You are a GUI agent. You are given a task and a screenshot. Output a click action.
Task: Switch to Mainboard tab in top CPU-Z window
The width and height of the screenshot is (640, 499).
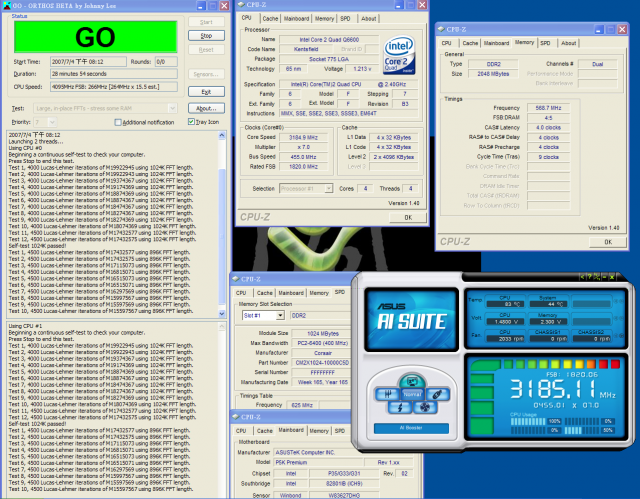(x=296, y=18)
